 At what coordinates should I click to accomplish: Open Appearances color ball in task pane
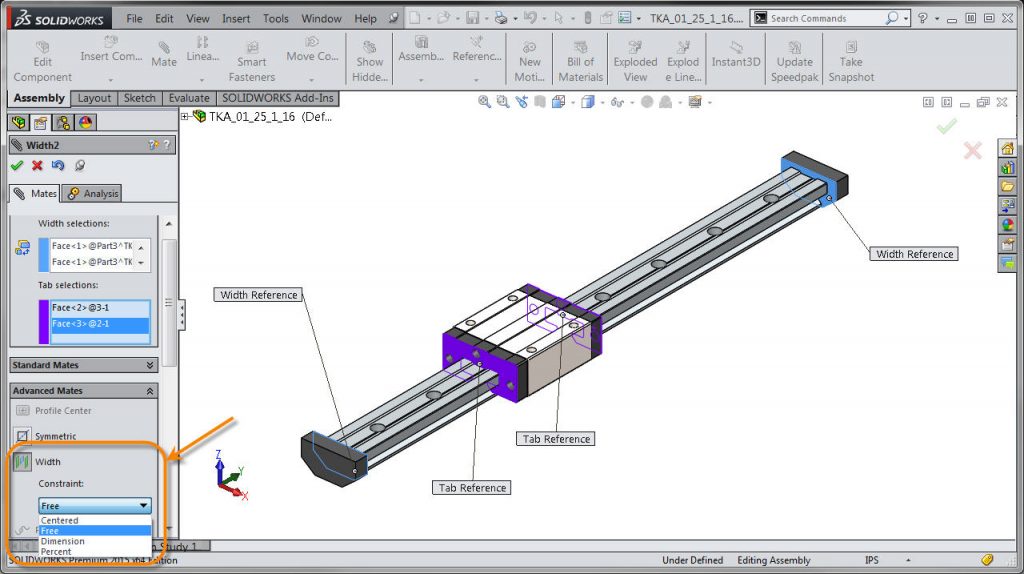point(1008,225)
